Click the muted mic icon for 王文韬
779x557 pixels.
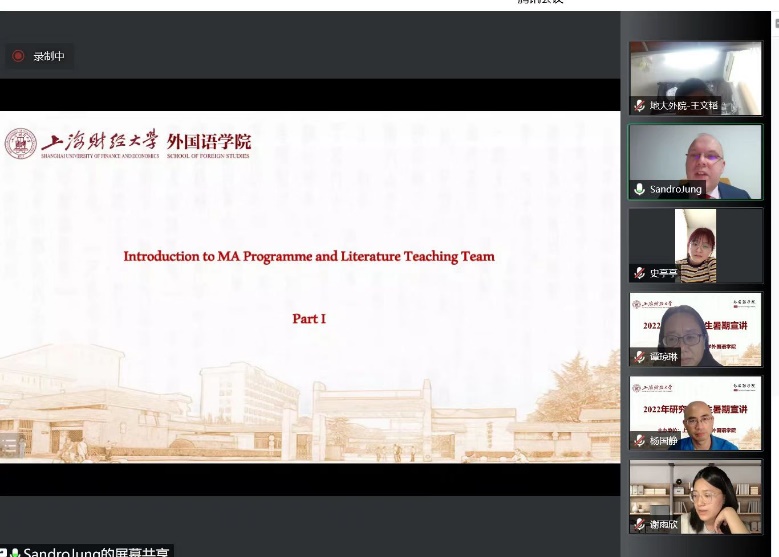(x=639, y=105)
